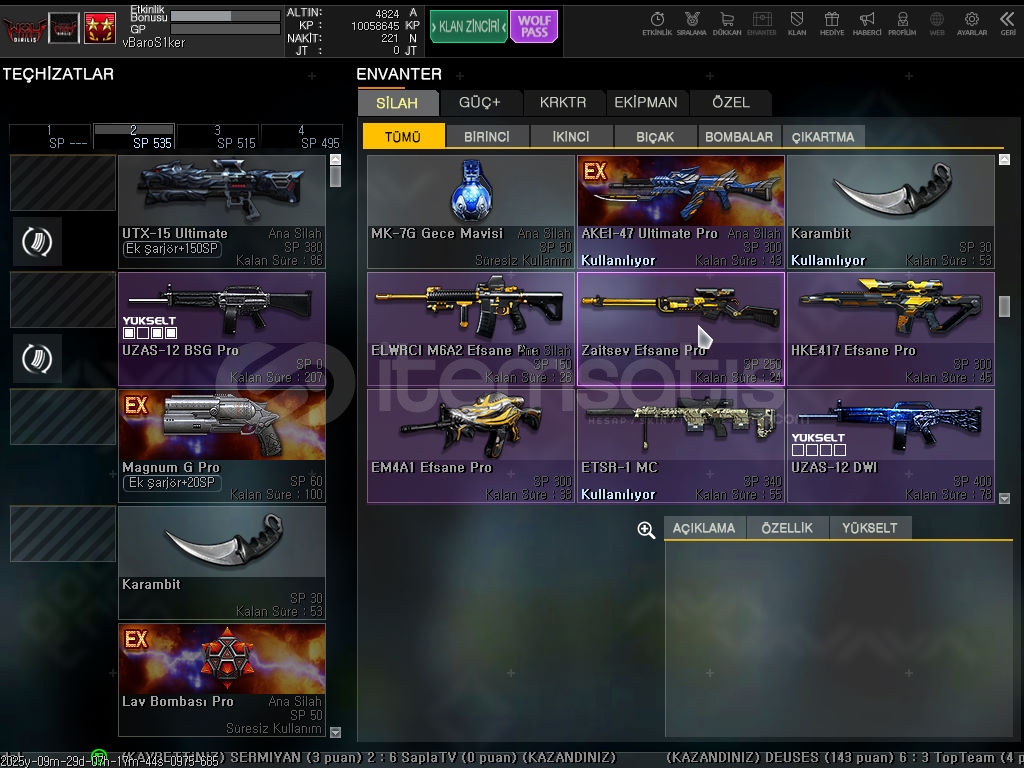Open the ÖZELLİK tab

(787, 528)
